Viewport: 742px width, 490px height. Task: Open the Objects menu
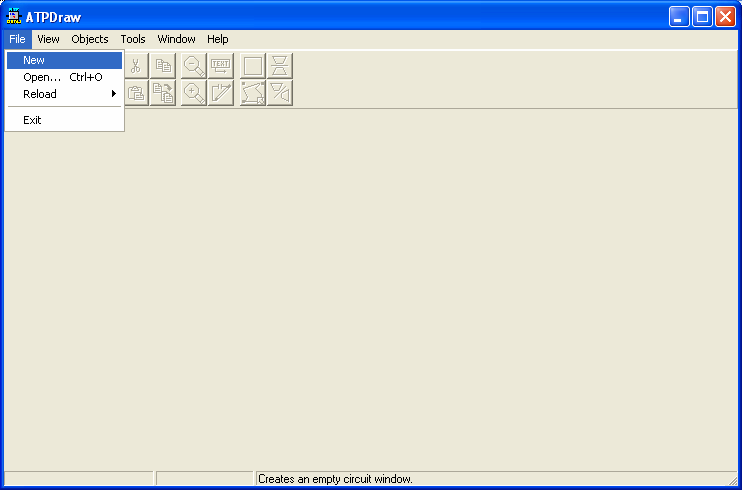(90, 39)
